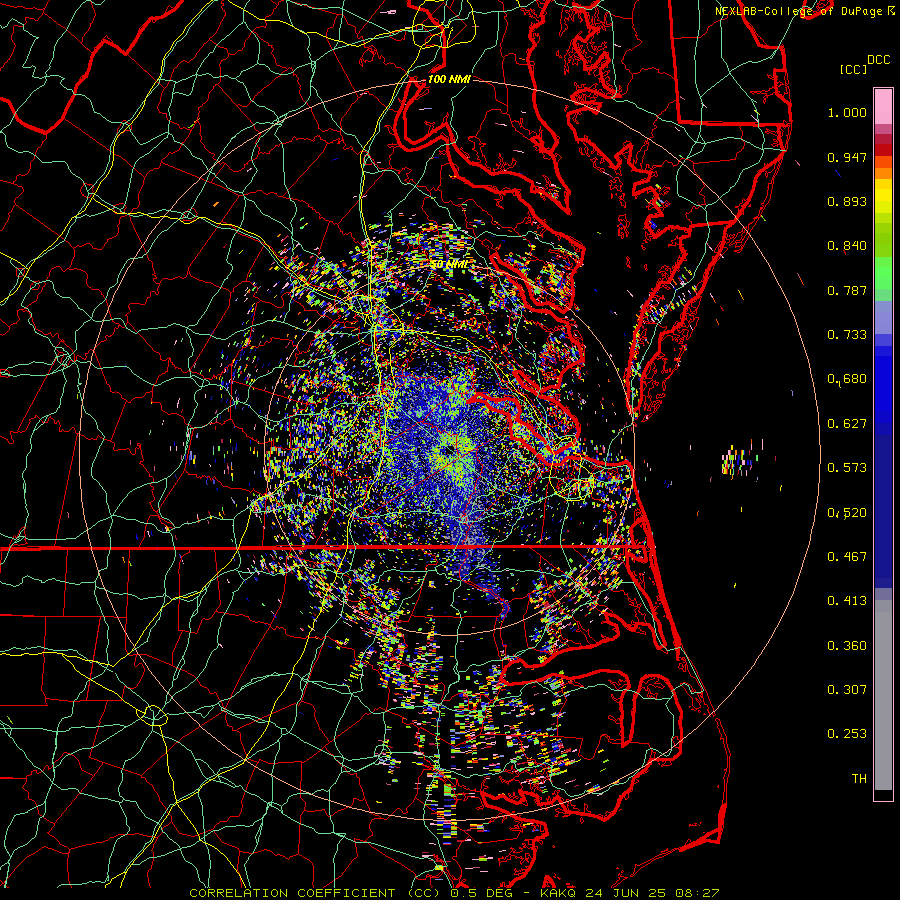Select the 1.000 legend value
Viewport: 900px width, 900px height.
[x=847, y=112]
